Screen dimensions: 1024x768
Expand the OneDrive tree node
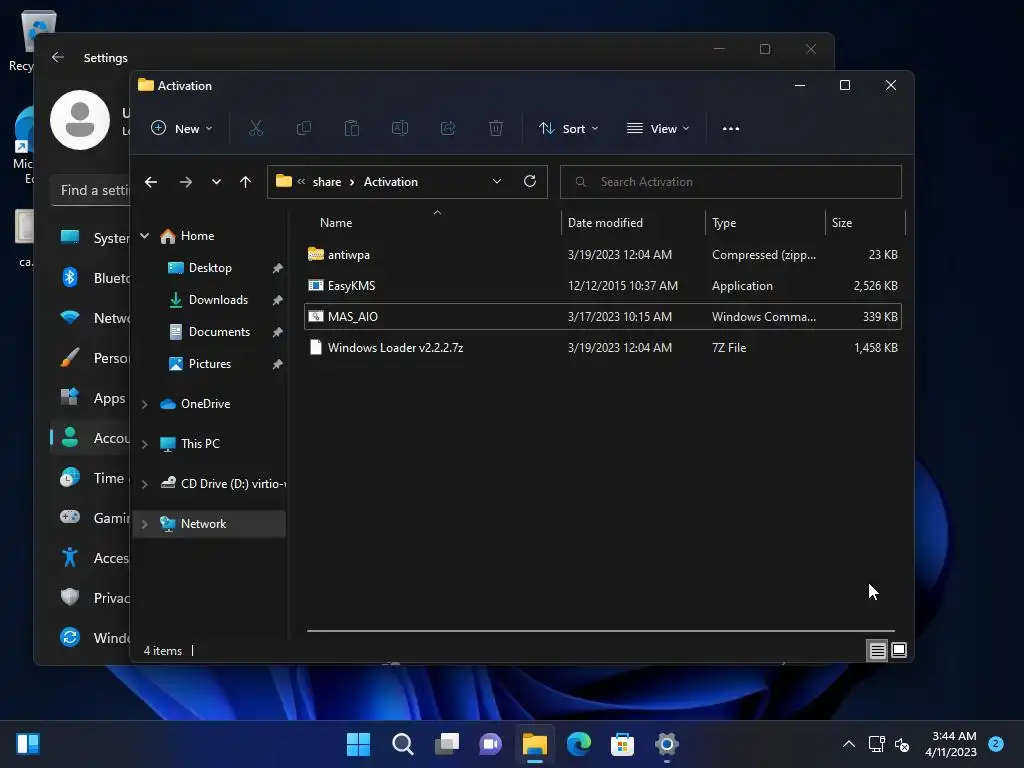144,404
